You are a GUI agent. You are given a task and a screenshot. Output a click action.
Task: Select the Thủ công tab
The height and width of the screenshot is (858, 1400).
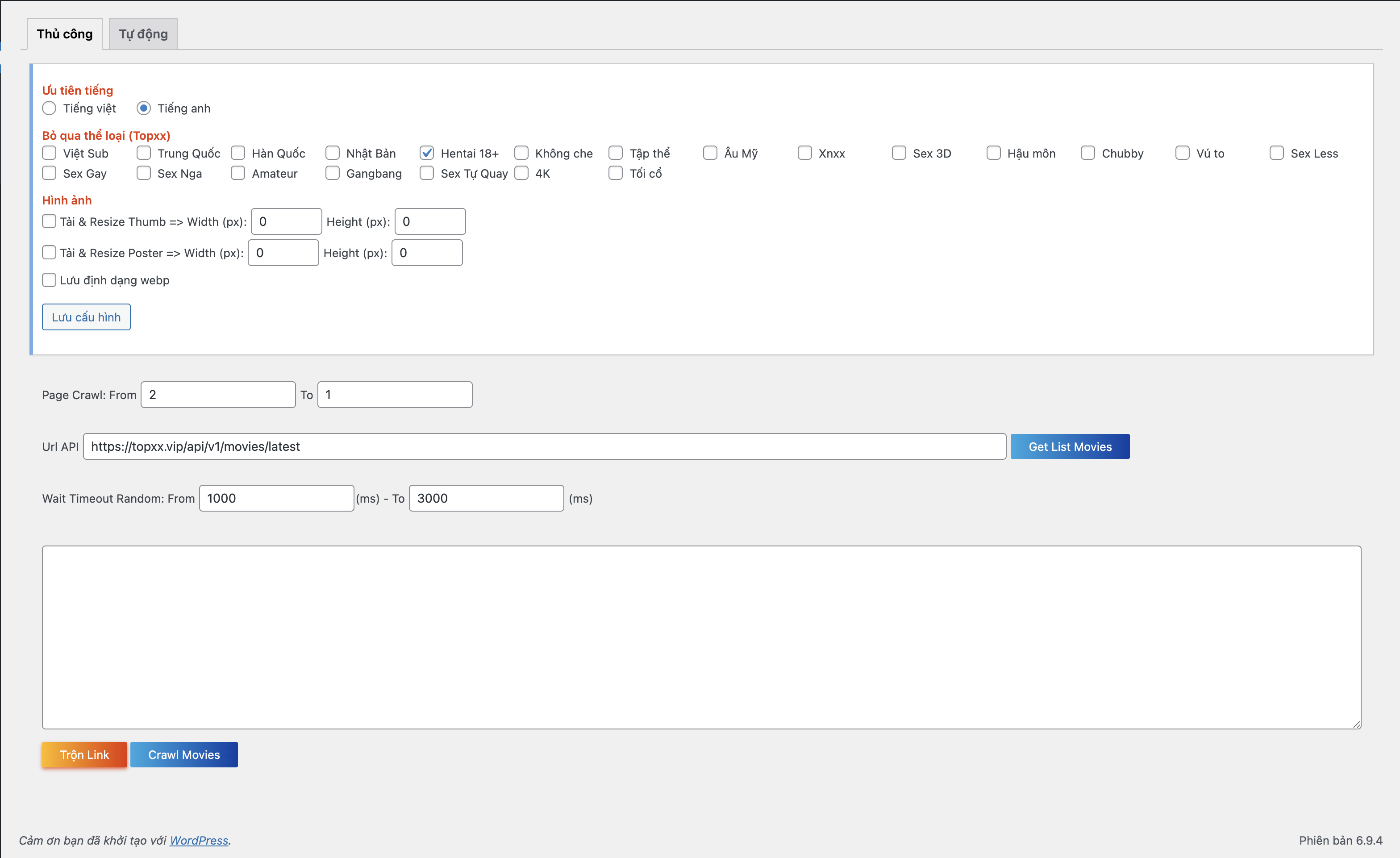coord(65,34)
